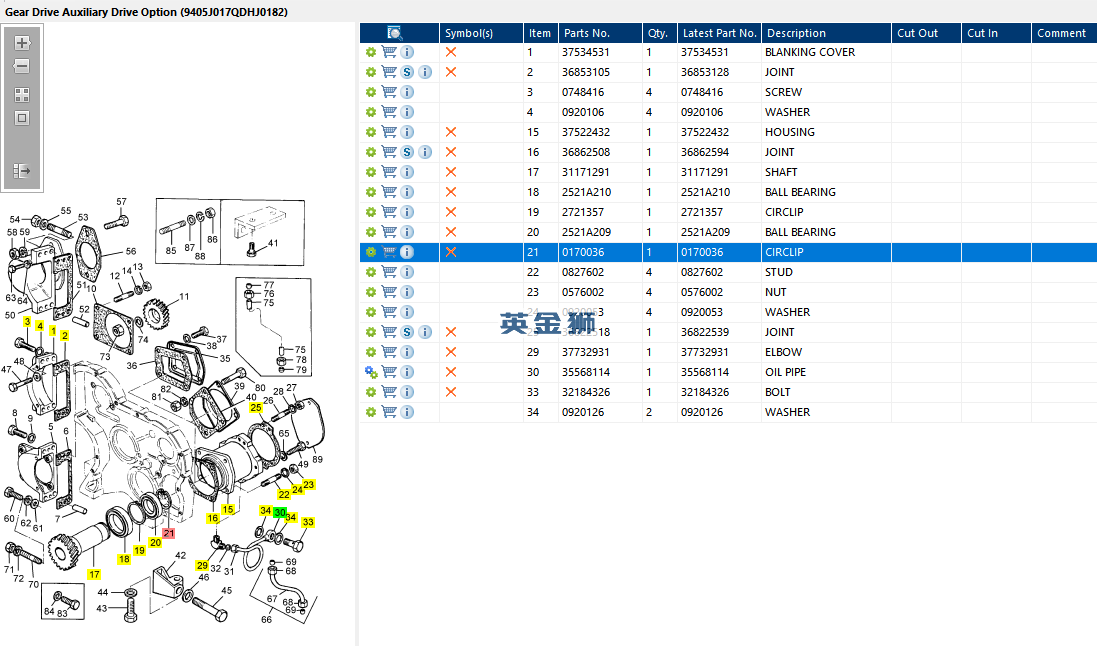
Task: Click the cogs icon for OIL PIPE
Action: [x=371, y=372]
